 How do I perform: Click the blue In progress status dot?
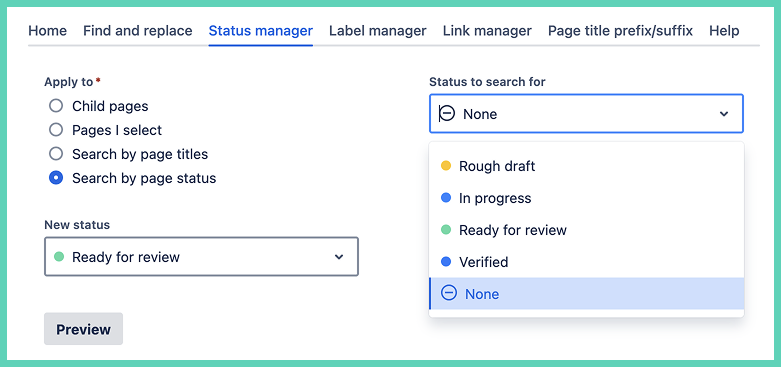point(446,198)
